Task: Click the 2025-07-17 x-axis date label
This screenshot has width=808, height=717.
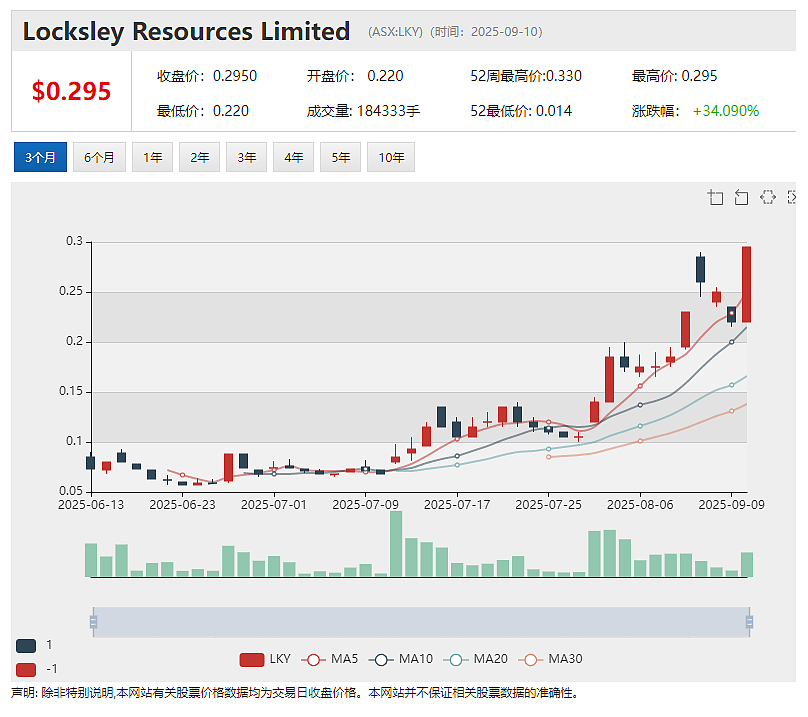Action: pos(457,505)
